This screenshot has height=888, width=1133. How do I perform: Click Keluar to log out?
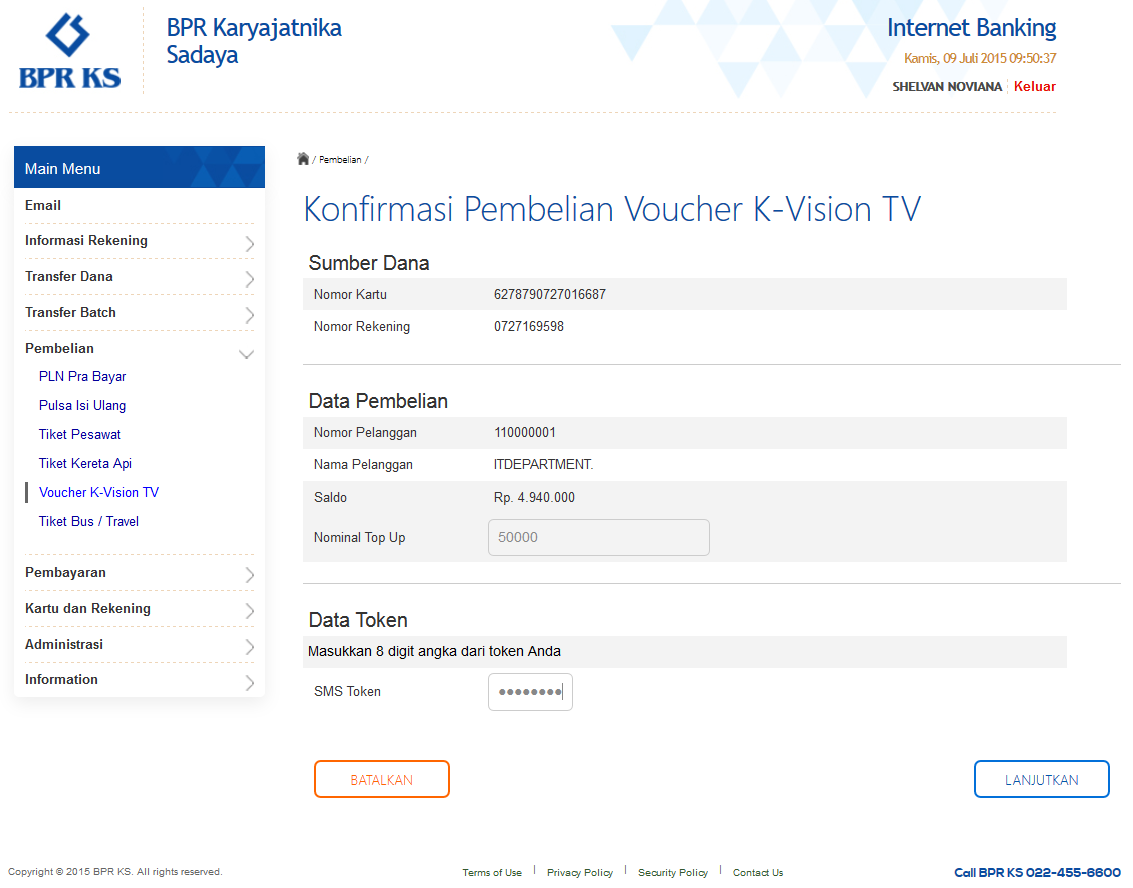[1035, 87]
